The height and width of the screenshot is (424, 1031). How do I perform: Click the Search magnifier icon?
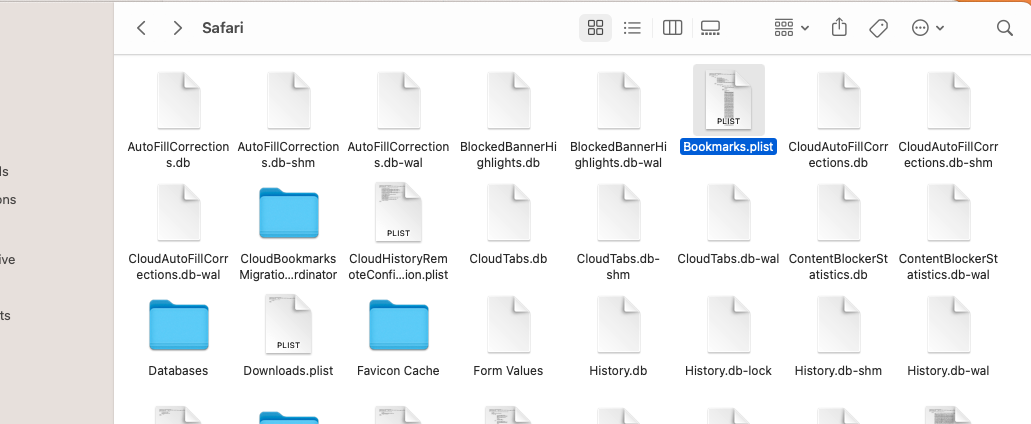(x=1004, y=28)
